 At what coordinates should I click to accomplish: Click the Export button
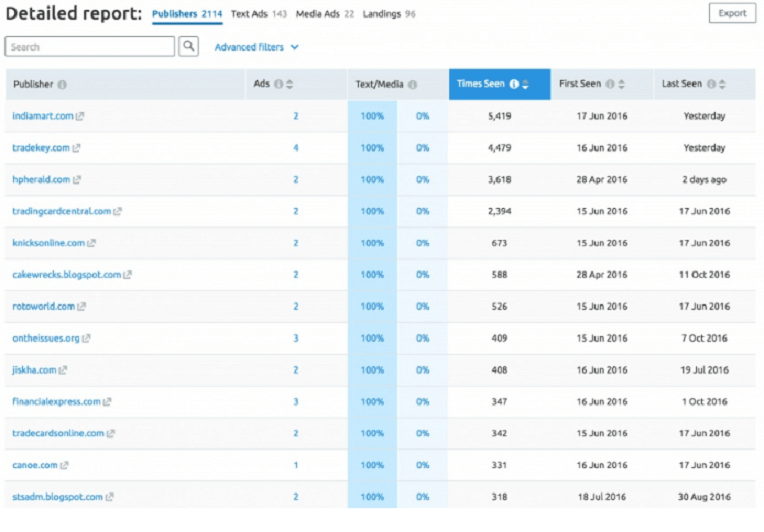(x=732, y=13)
